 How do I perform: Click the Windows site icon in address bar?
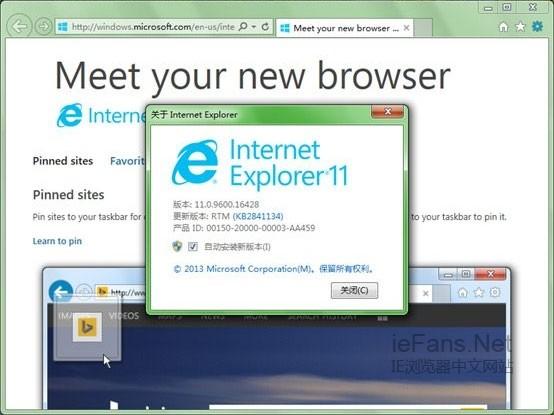(63, 27)
